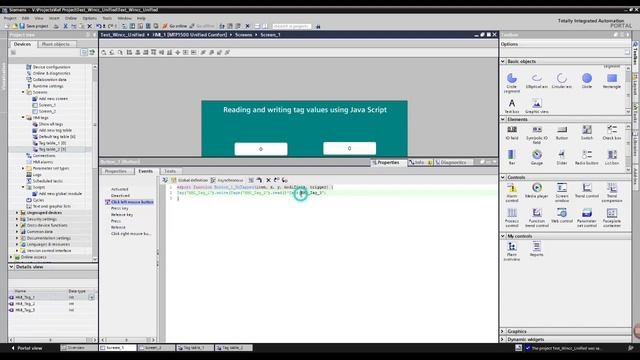The height and width of the screenshot is (360, 640).
Task: Choose the Web control
Action: (x=562, y=216)
